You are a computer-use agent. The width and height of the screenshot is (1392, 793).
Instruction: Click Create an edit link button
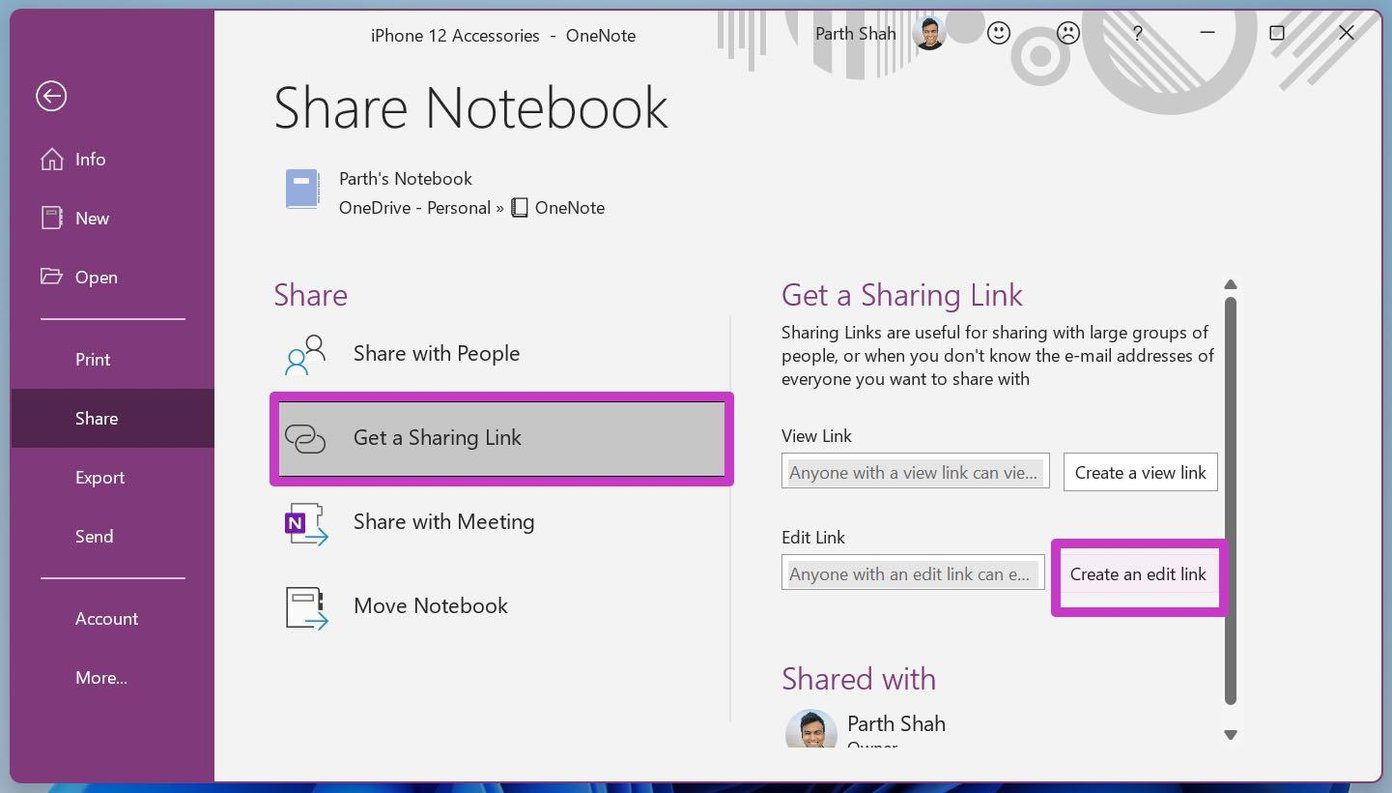1138,574
